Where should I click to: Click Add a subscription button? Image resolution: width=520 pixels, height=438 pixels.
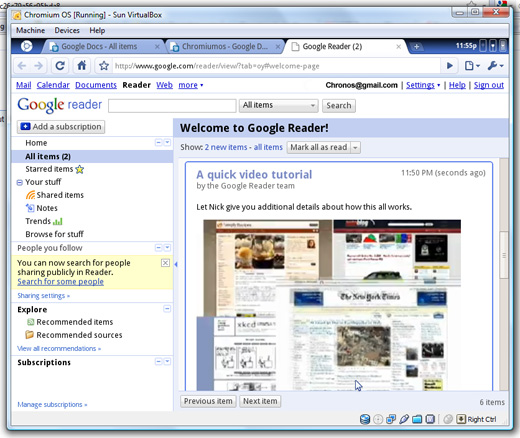(x=61, y=127)
